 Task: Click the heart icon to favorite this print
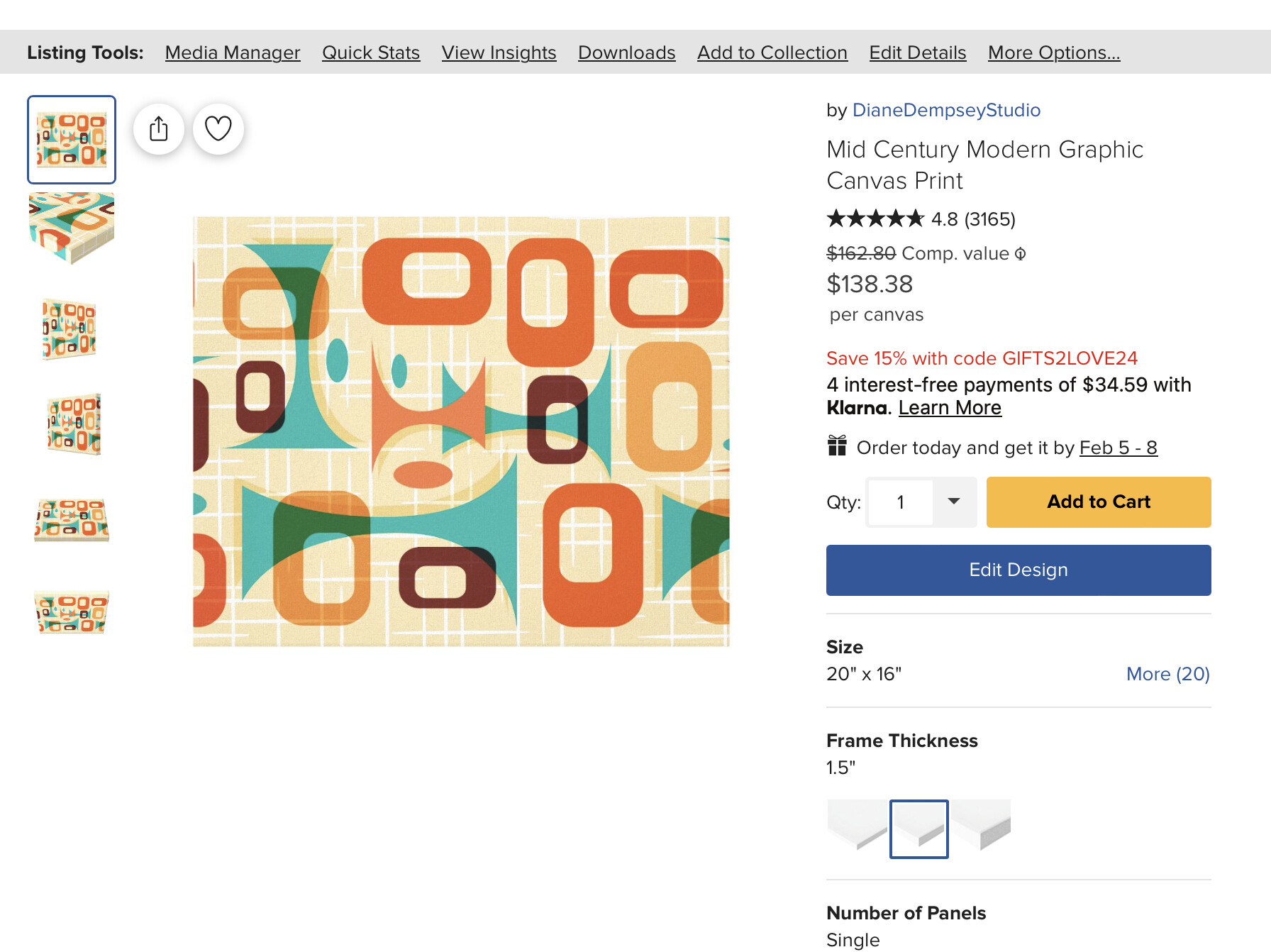coord(218,129)
